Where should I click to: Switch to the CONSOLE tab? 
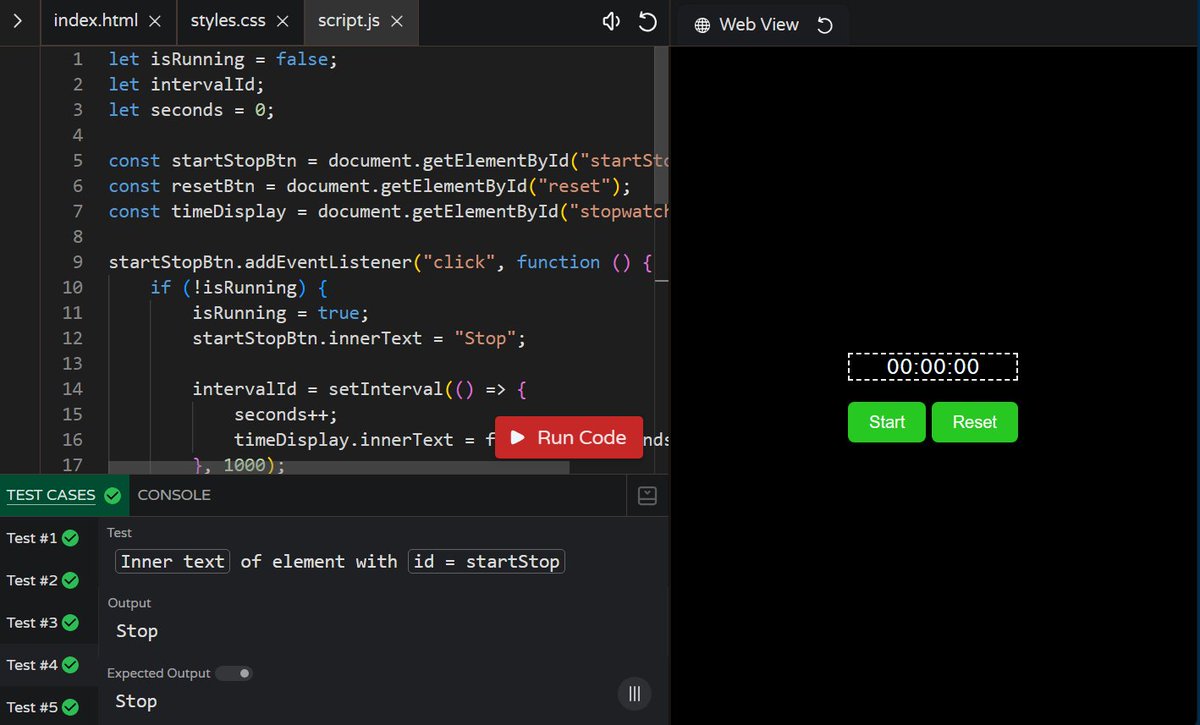(x=174, y=494)
